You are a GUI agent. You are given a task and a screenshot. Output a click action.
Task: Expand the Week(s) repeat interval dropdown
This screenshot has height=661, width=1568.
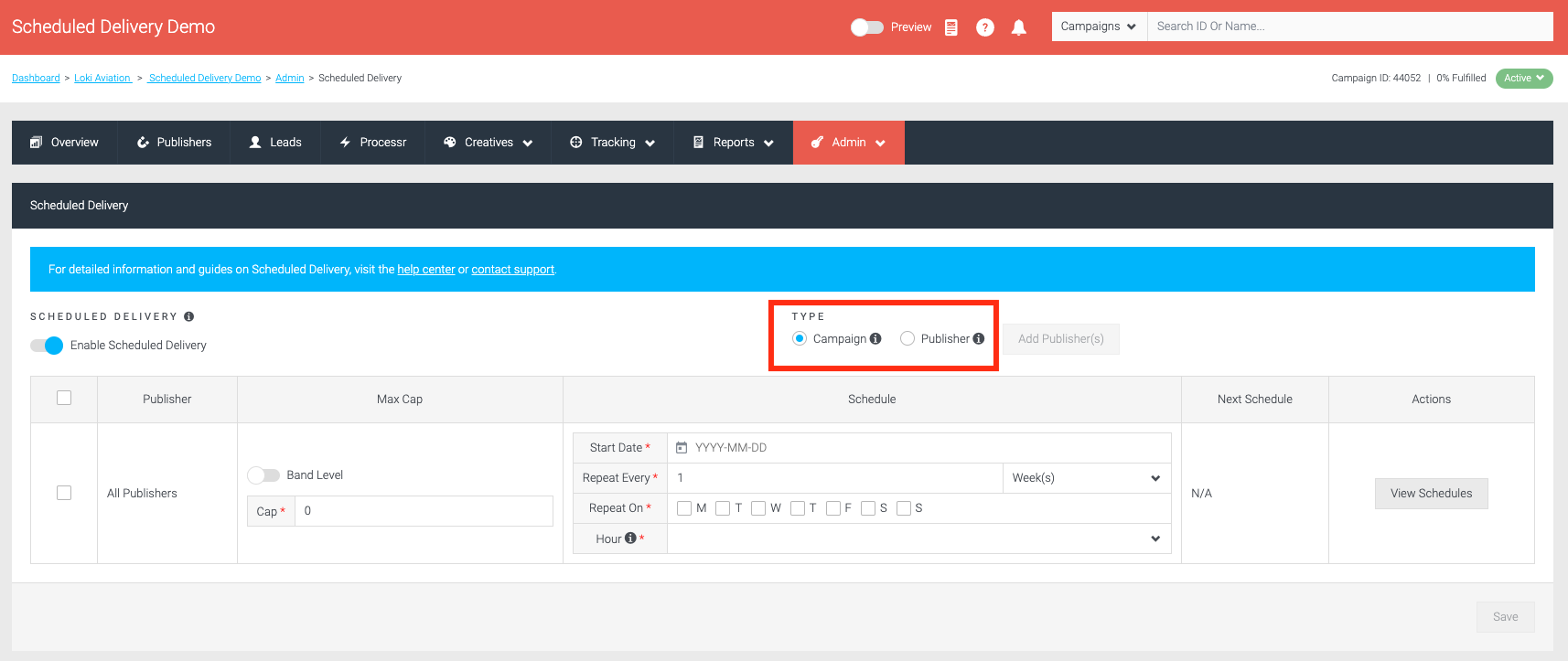click(1087, 478)
